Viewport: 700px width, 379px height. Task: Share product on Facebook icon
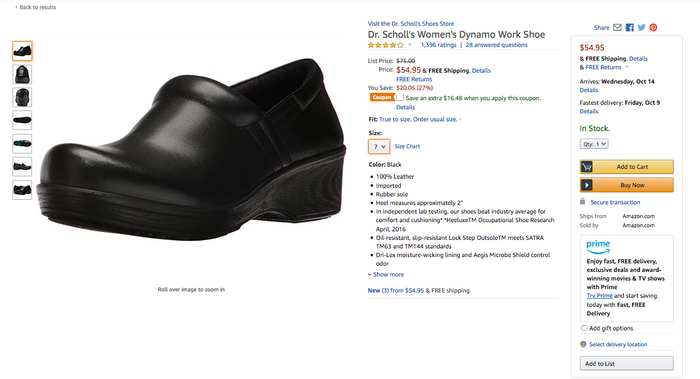click(629, 28)
